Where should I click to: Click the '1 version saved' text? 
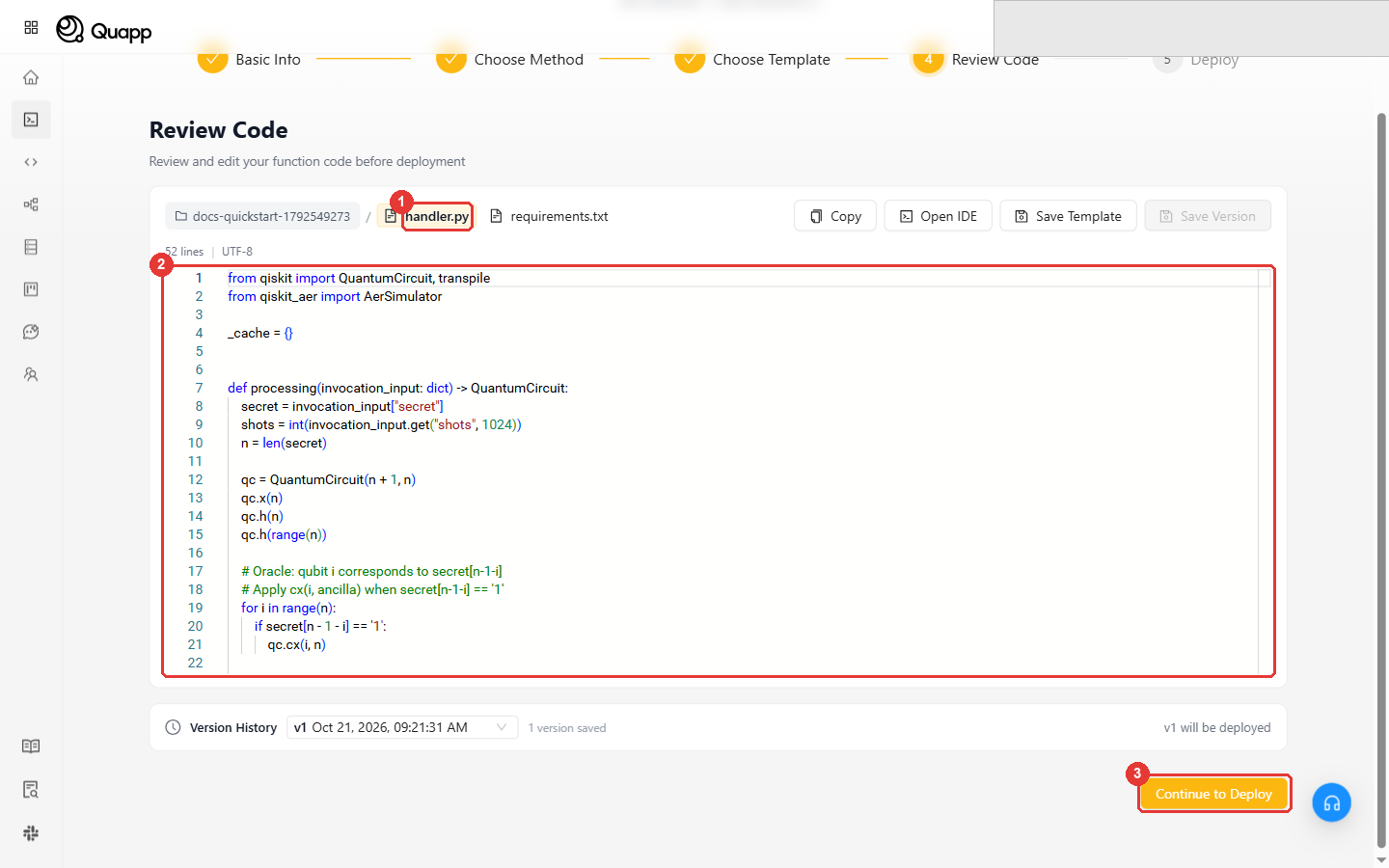tap(567, 728)
